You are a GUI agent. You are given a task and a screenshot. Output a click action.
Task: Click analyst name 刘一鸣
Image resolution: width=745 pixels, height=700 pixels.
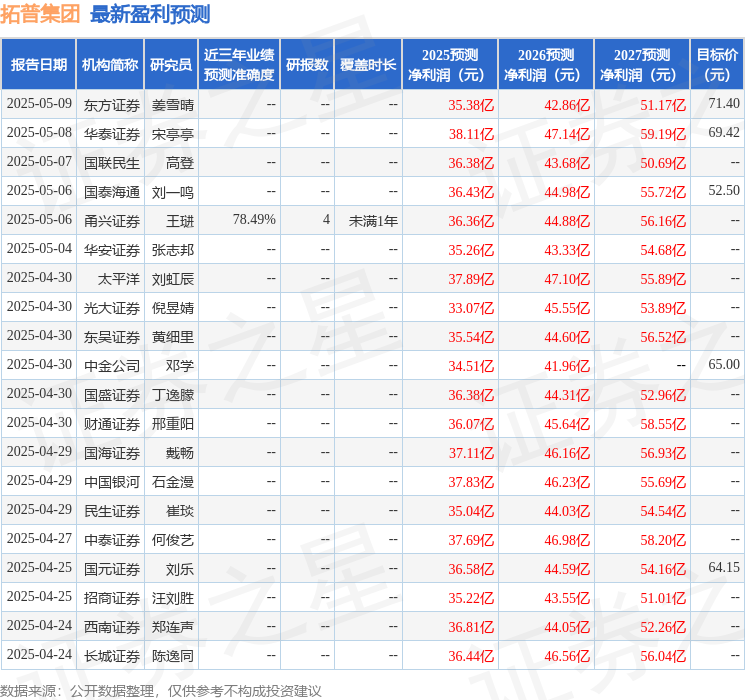tap(172, 192)
